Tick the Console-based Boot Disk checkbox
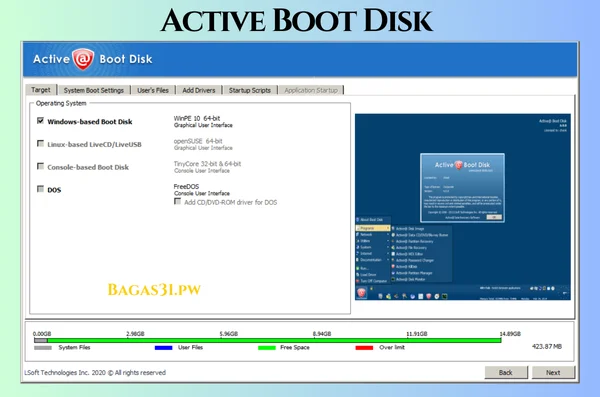This screenshot has height=397, width=600. click(40, 166)
